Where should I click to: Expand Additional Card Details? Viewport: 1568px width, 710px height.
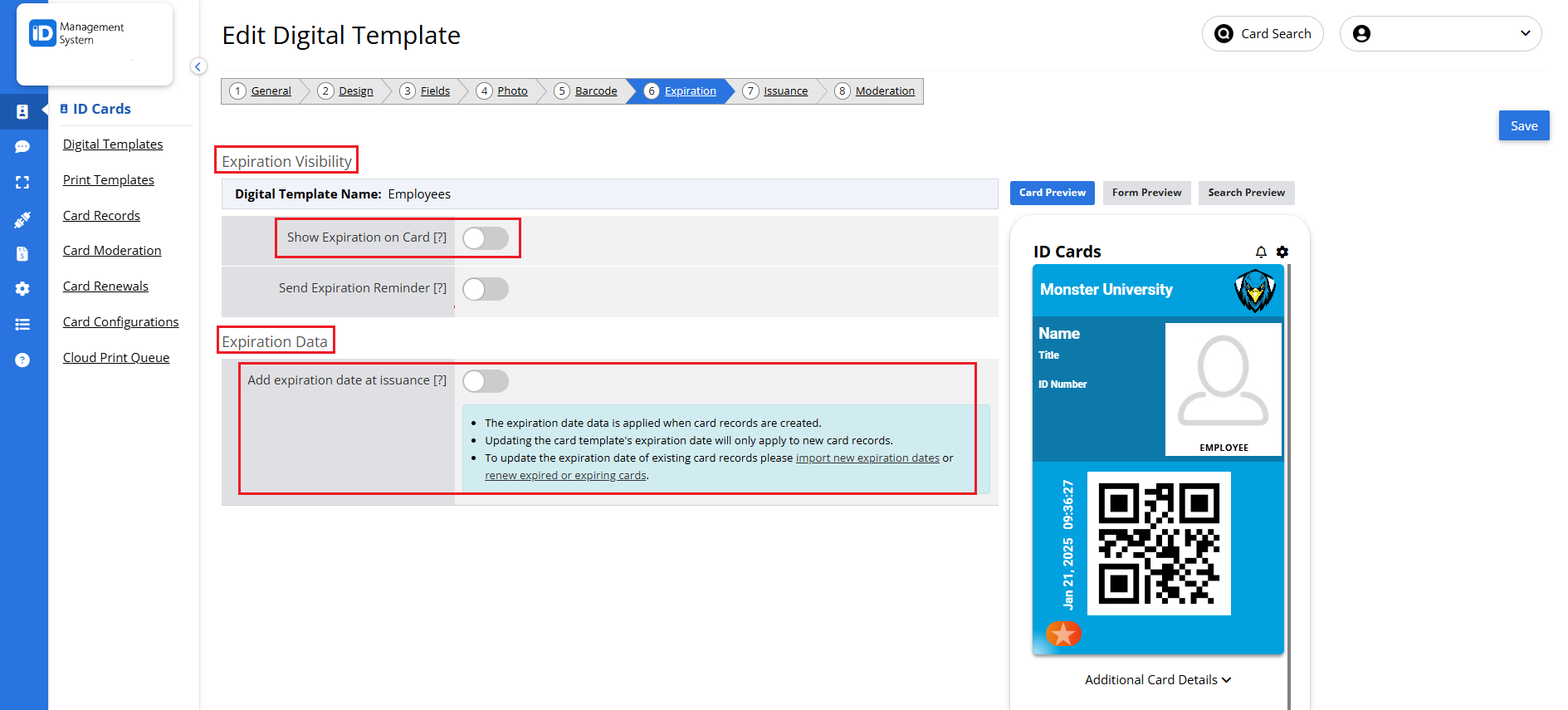[1158, 680]
